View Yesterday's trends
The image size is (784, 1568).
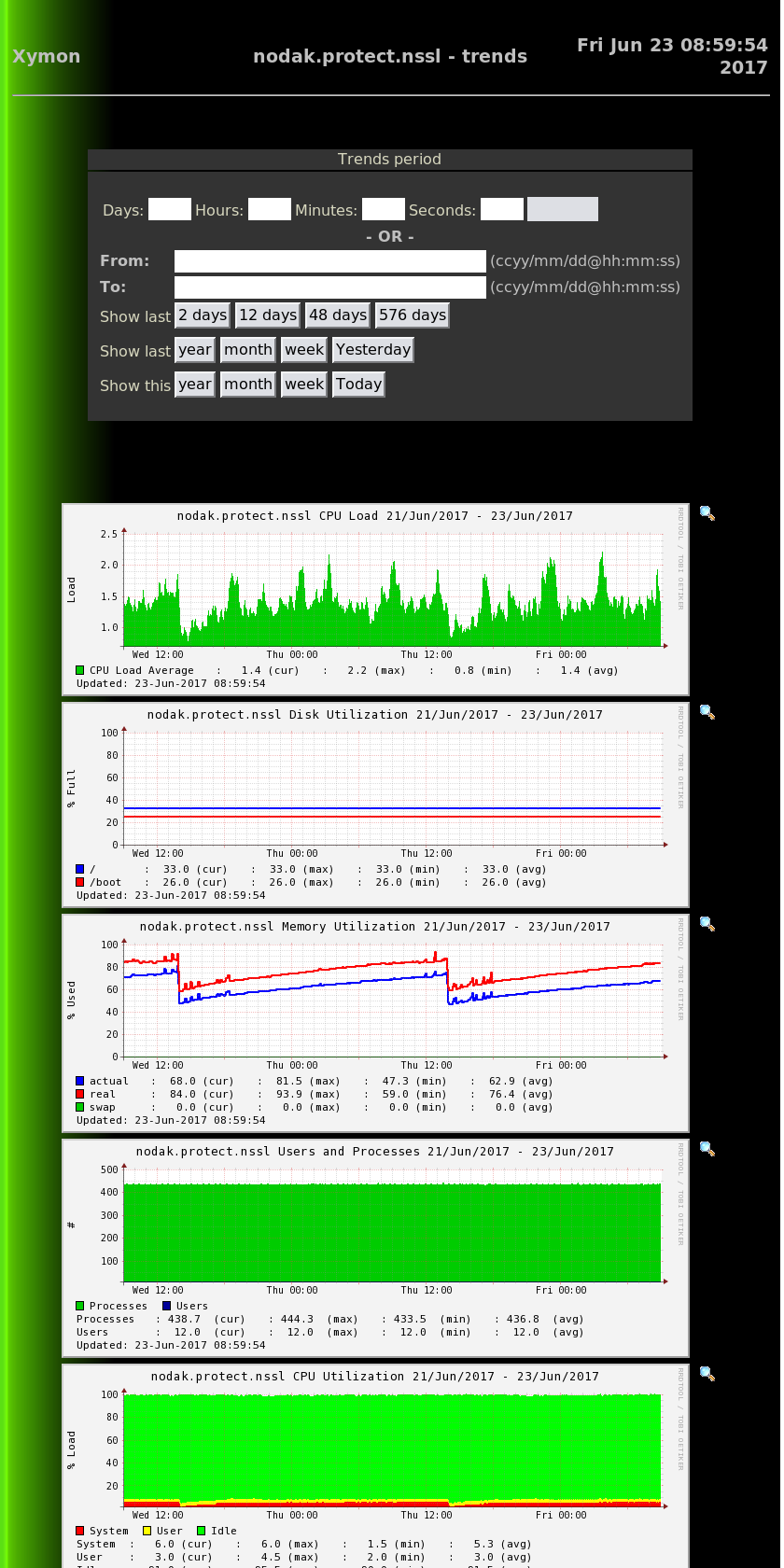pyautogui.click(x=373, y=350)
